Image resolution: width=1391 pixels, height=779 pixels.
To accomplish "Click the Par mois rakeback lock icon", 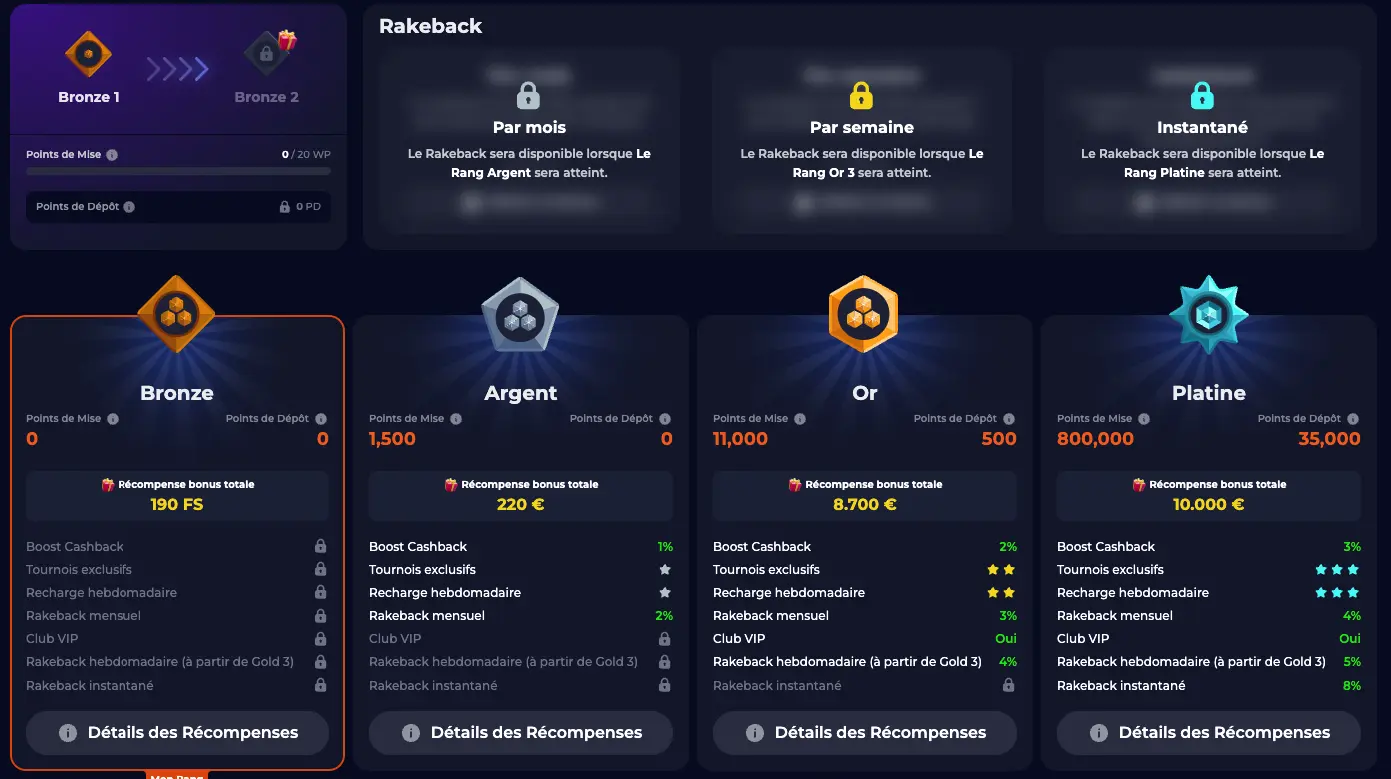I will click(528, 96).
